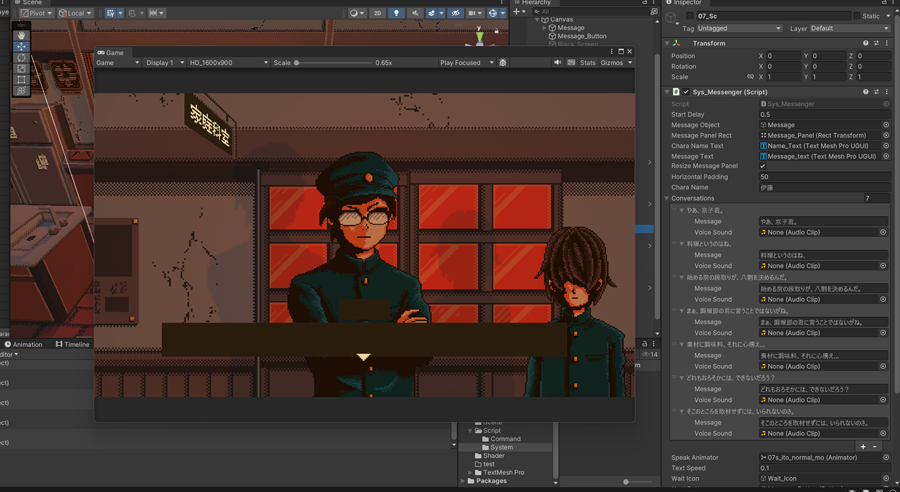Viewport: 900px width, 492px height.
Task: Click the add (+) conversation element button
Action: point(863,446)
